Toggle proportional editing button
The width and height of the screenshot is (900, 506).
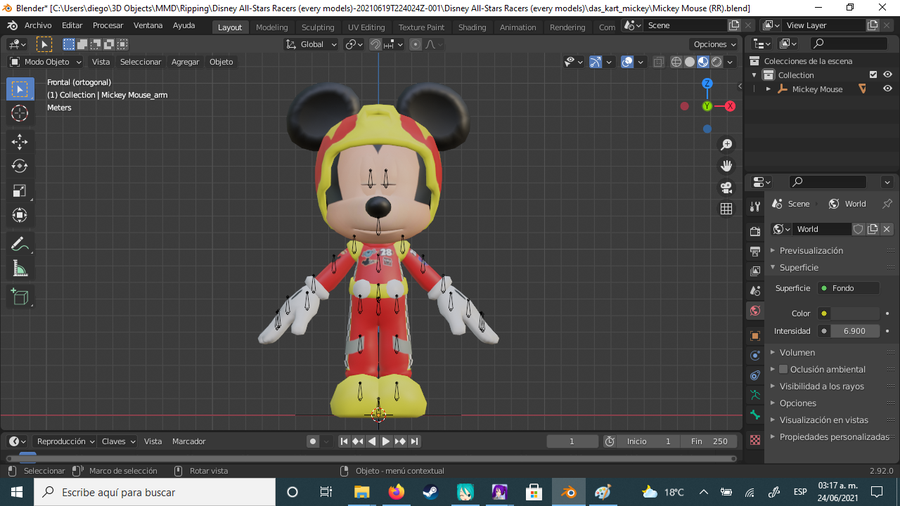click(x=416, y=44)
